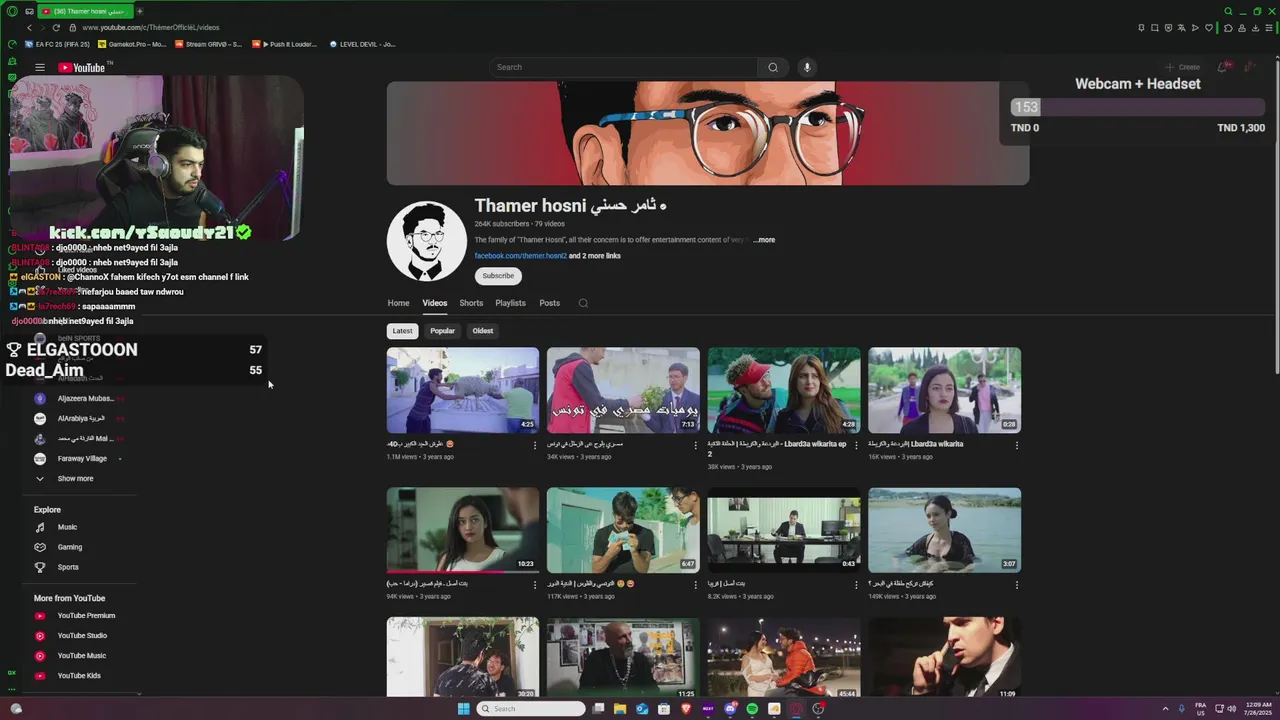Switch to channel Posts tab

click(549, 303)
